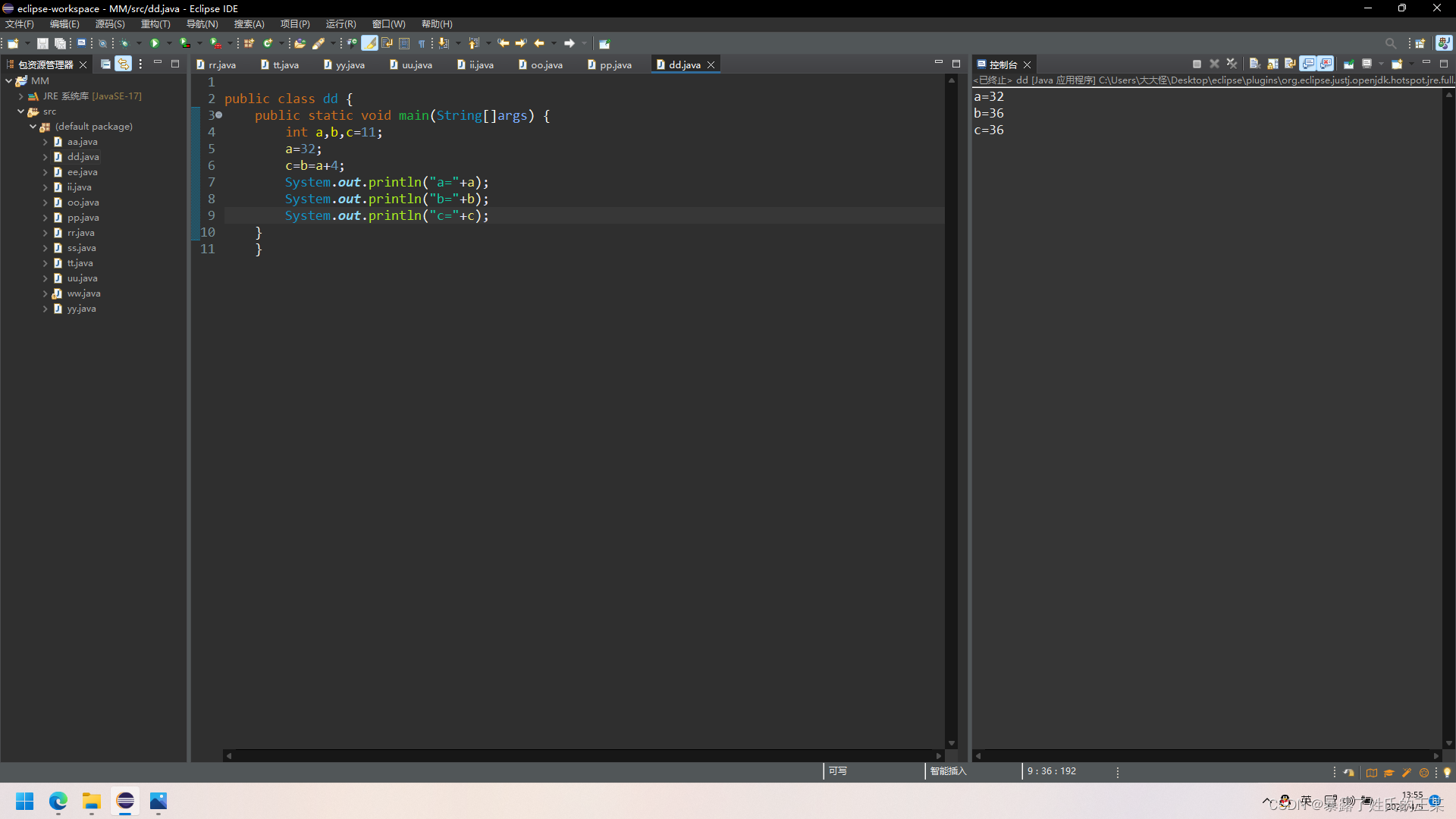Collapse the (default package) node
Screen dimensions: 1456x819
point(33,127)
